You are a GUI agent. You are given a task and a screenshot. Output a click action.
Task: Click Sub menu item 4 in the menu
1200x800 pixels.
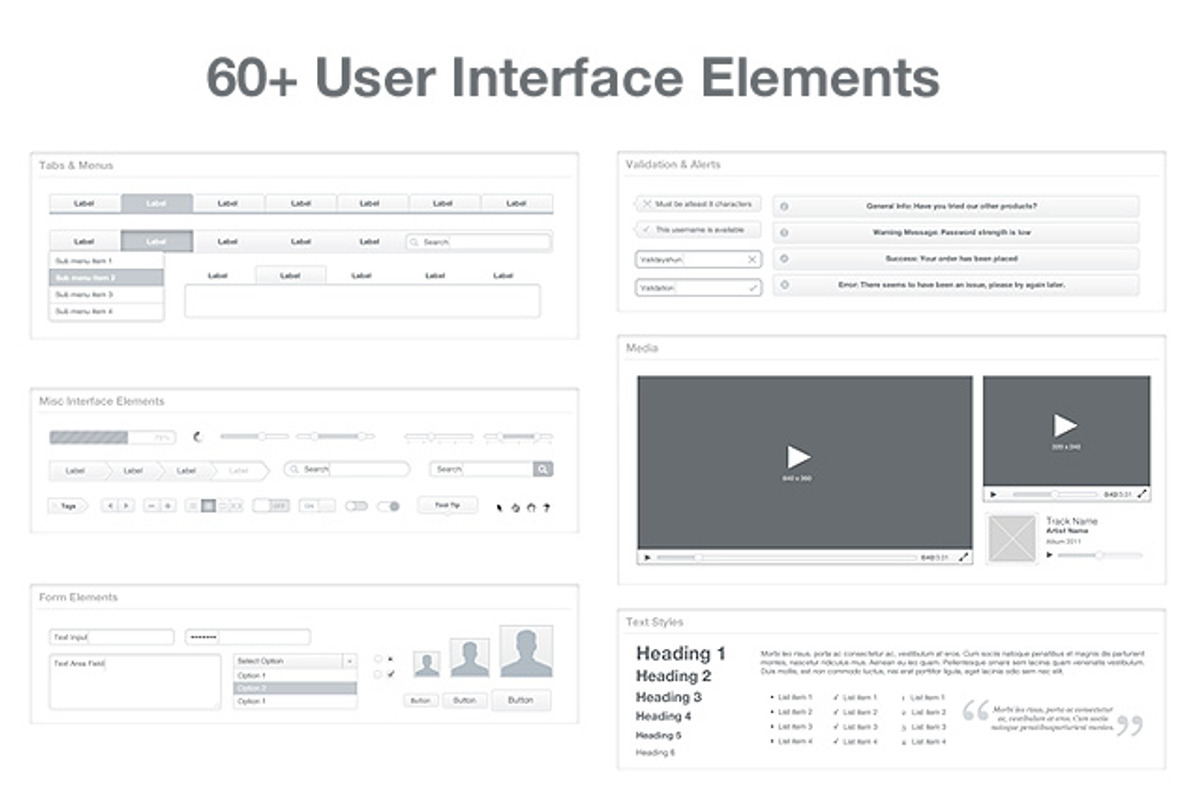coord(105,311)
